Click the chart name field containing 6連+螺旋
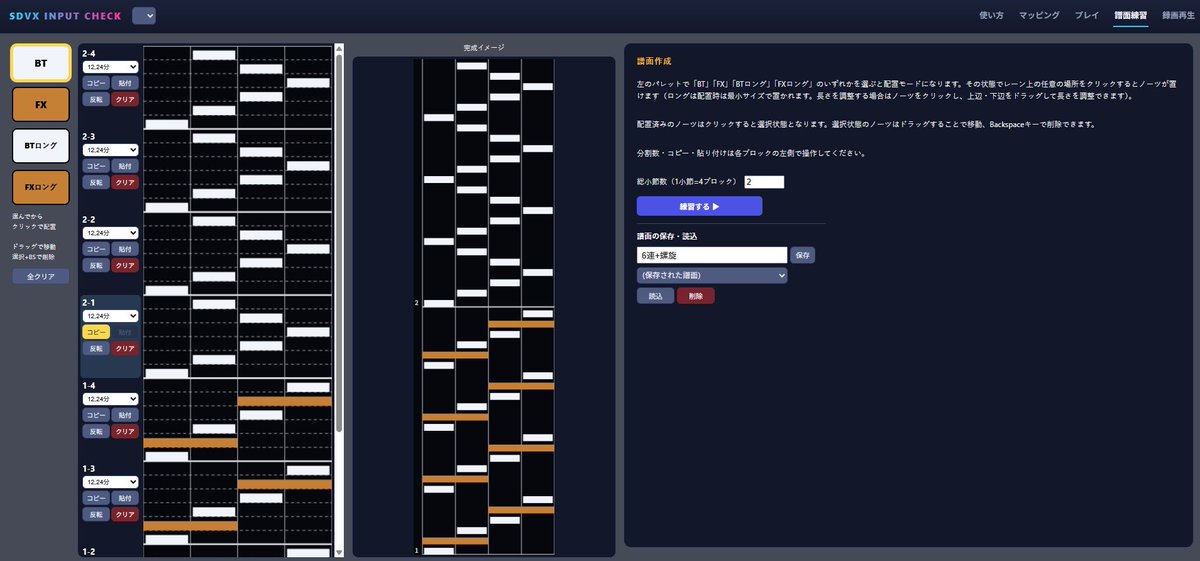The image size is (1200, 561). [712, 255]
